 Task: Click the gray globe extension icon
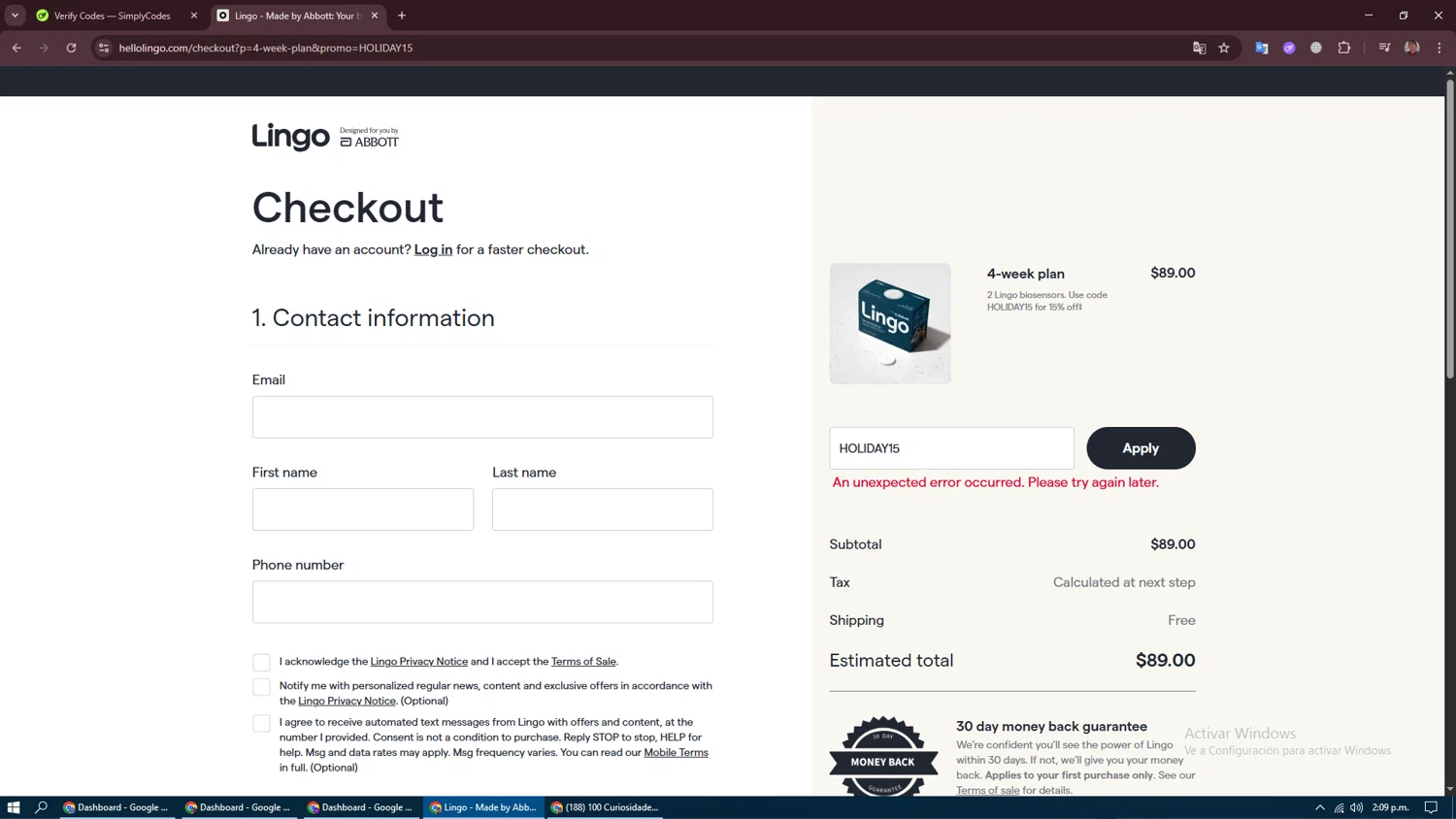click(x=1316, y=48)
